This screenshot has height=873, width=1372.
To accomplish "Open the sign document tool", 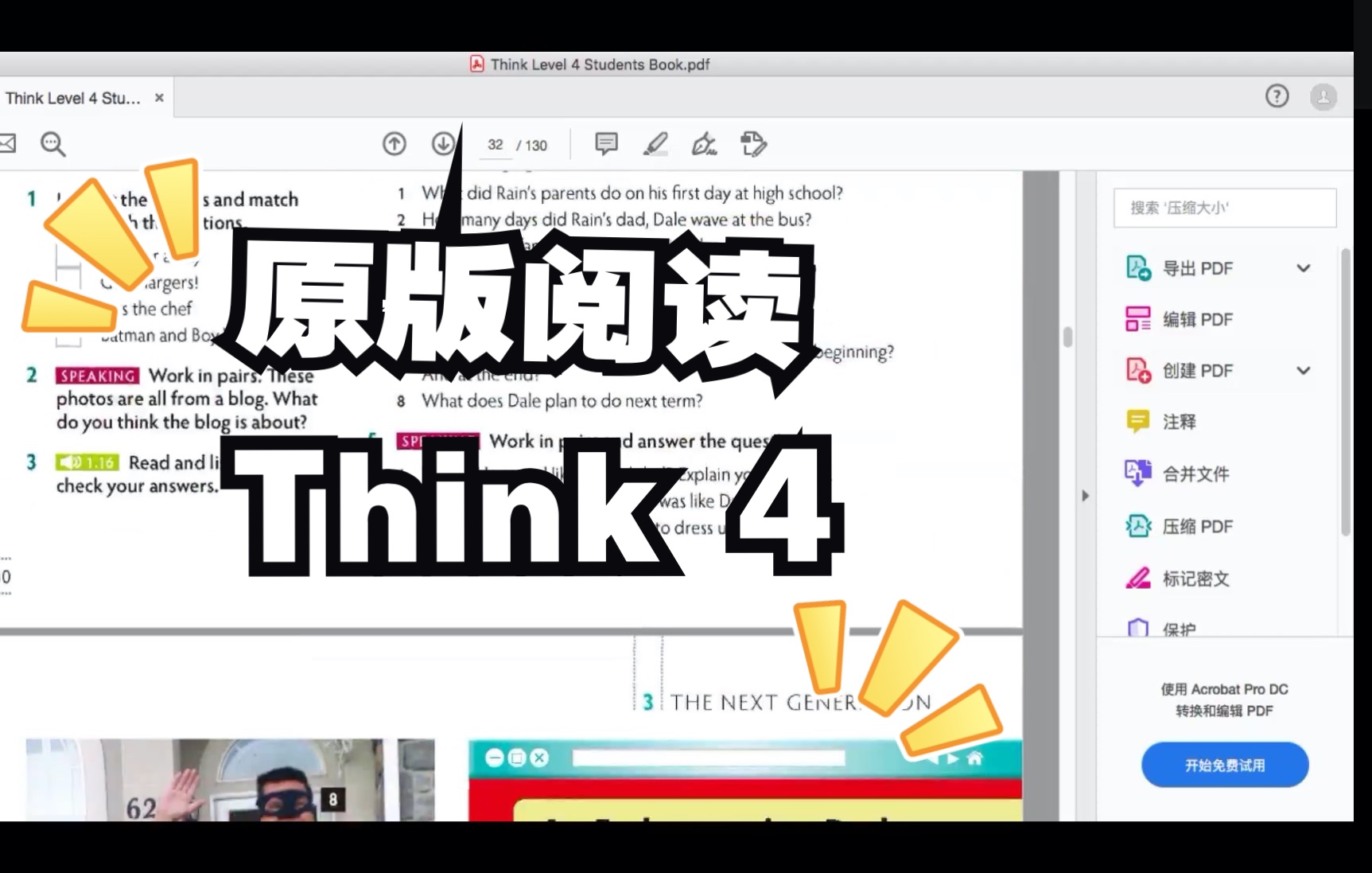I will (704, 144).
